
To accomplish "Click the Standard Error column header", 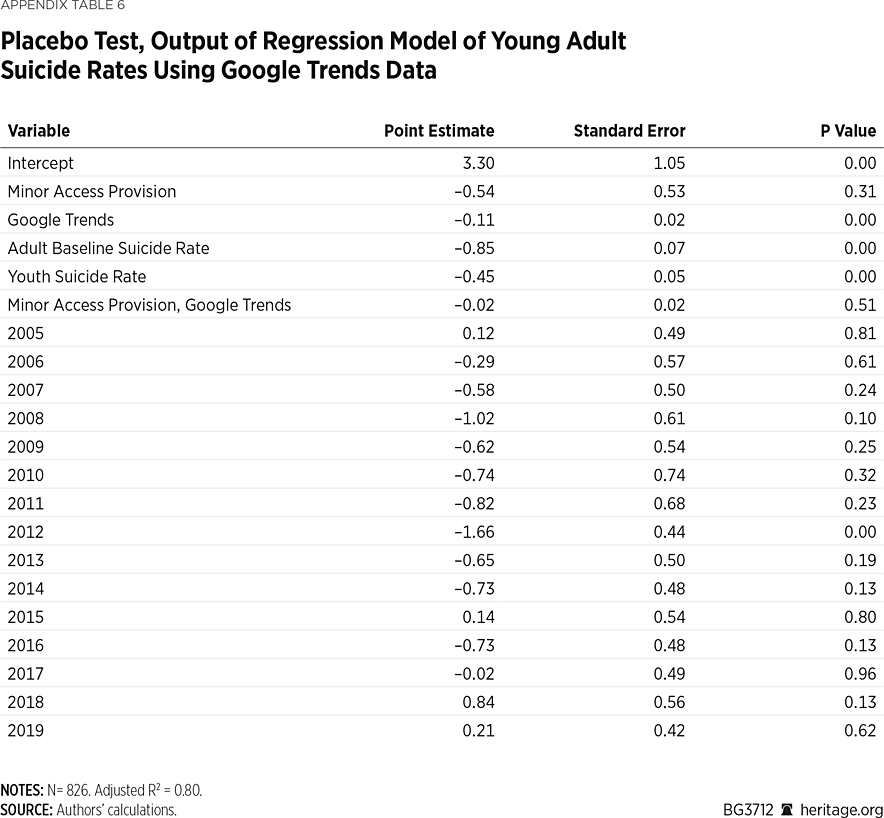I will coord(629,131).
